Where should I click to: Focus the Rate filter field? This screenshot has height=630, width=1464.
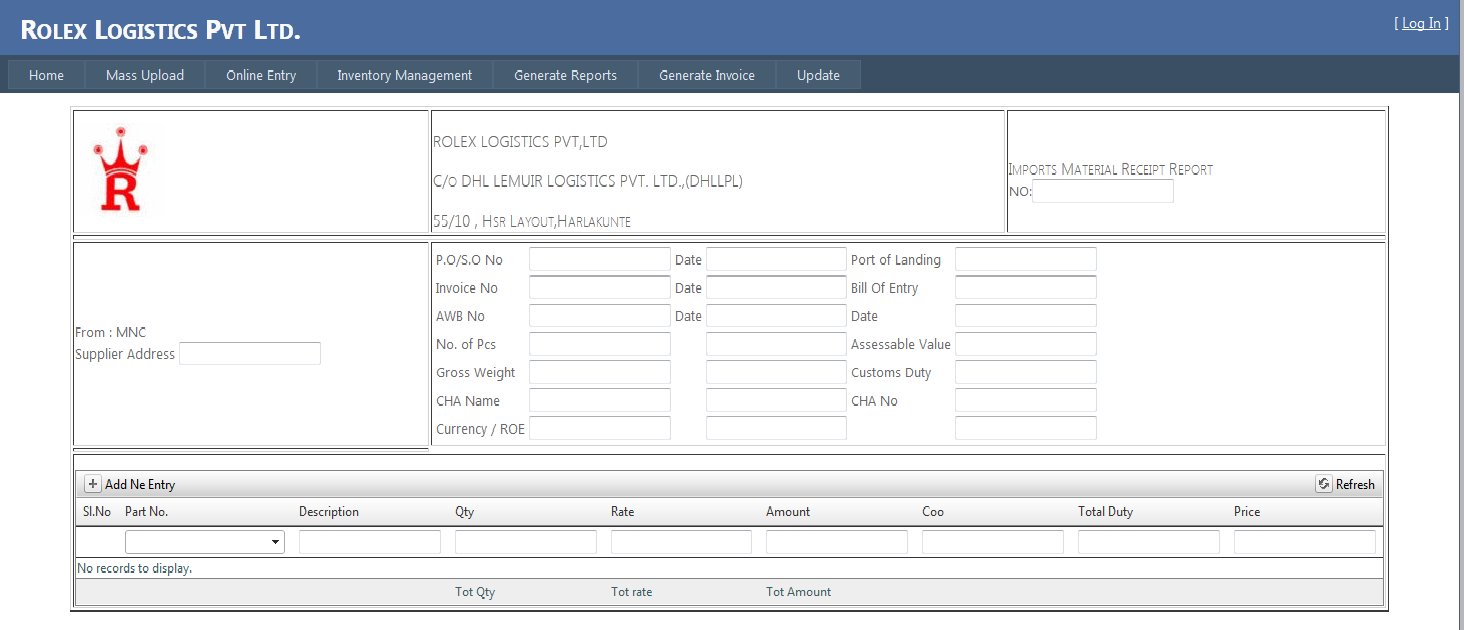pyautogui.click(x=681, y=542)
